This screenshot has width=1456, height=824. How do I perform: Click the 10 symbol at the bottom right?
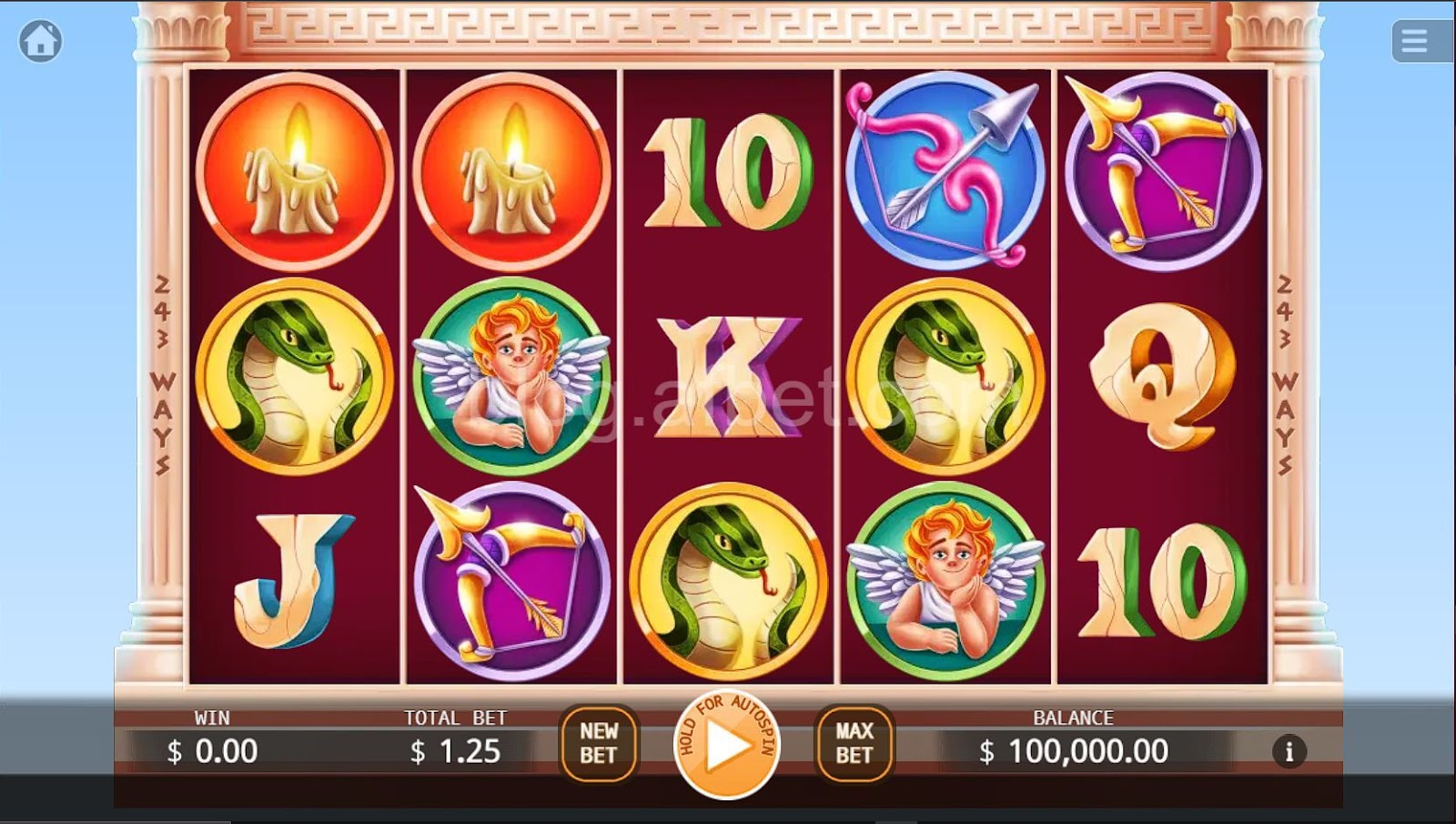(1162, 581)
